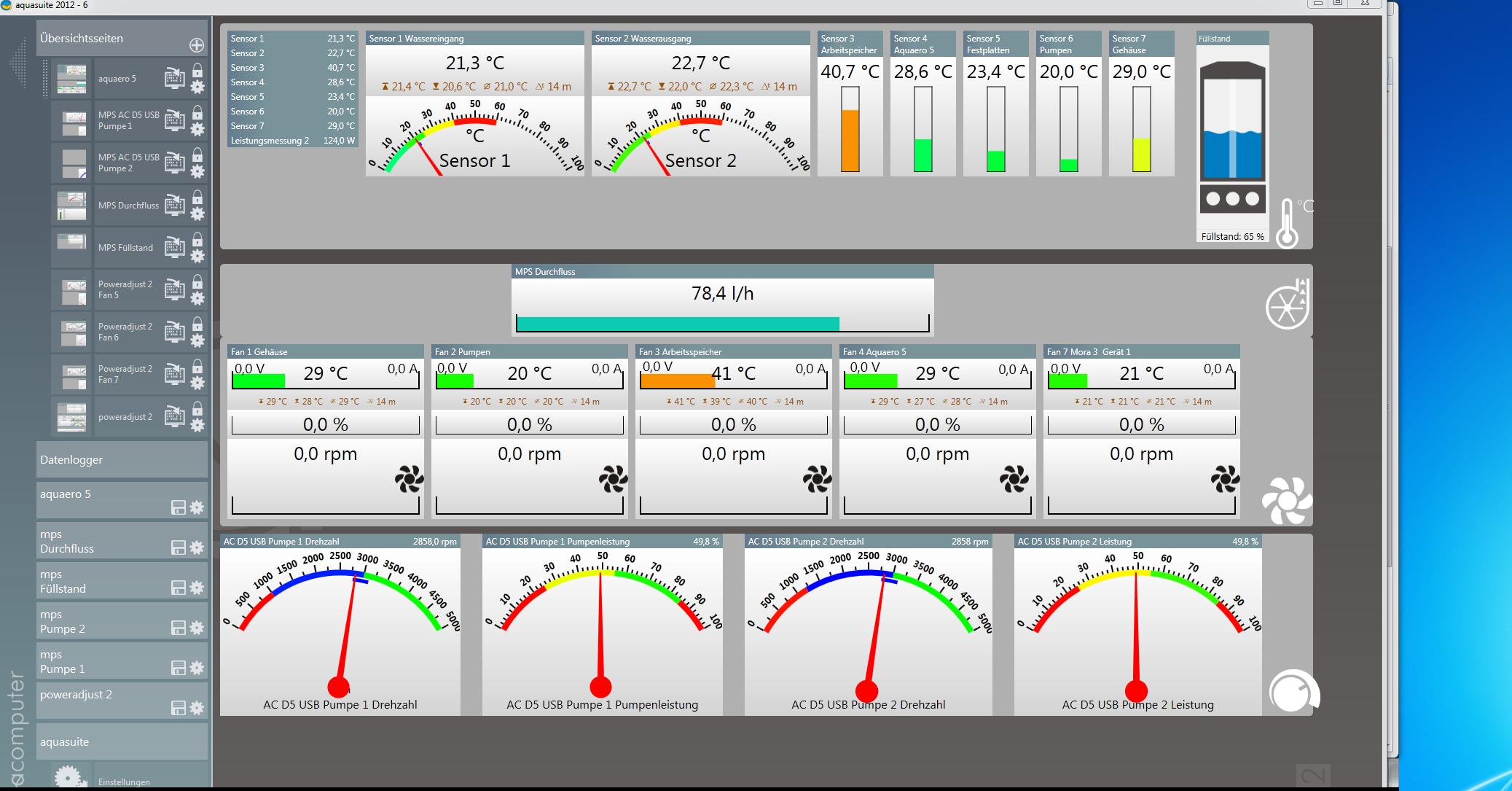Image resolution: width=1512 pixels, height=791 pixels.
Task: Open gear settings in the poweradjust 2 section
Action: 197,708
